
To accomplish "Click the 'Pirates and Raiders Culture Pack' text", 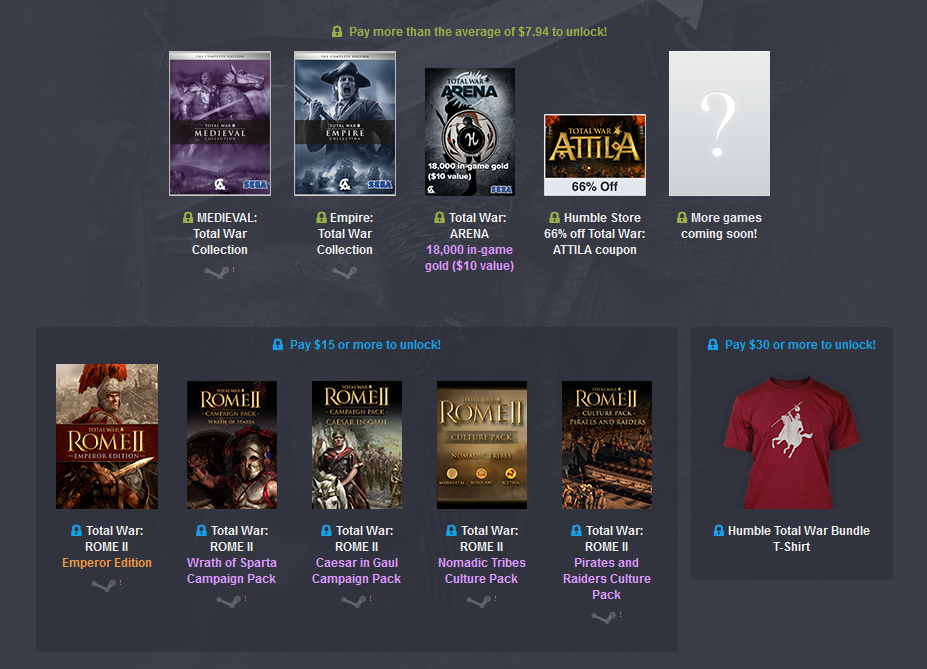I will tap(607, 579).
